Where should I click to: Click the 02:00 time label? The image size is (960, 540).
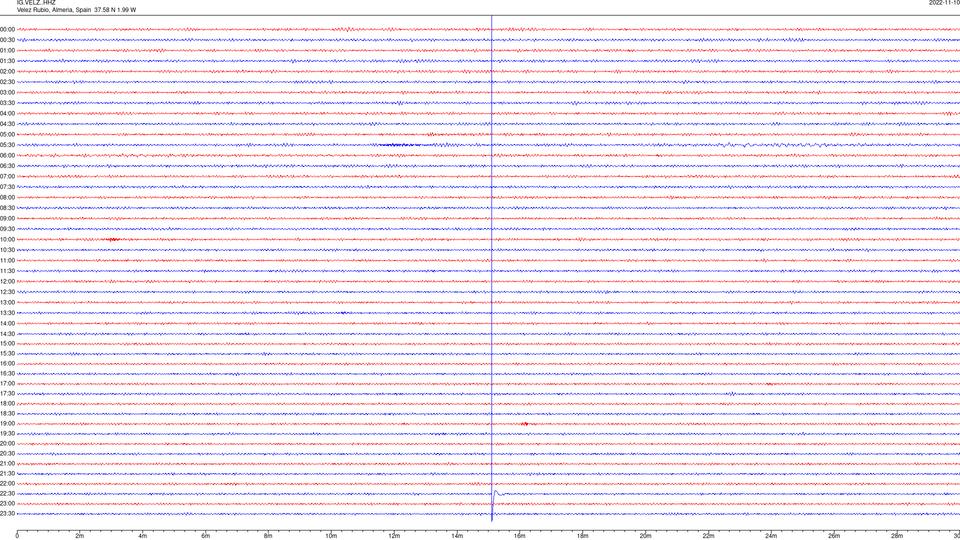[x=7, y=72]
